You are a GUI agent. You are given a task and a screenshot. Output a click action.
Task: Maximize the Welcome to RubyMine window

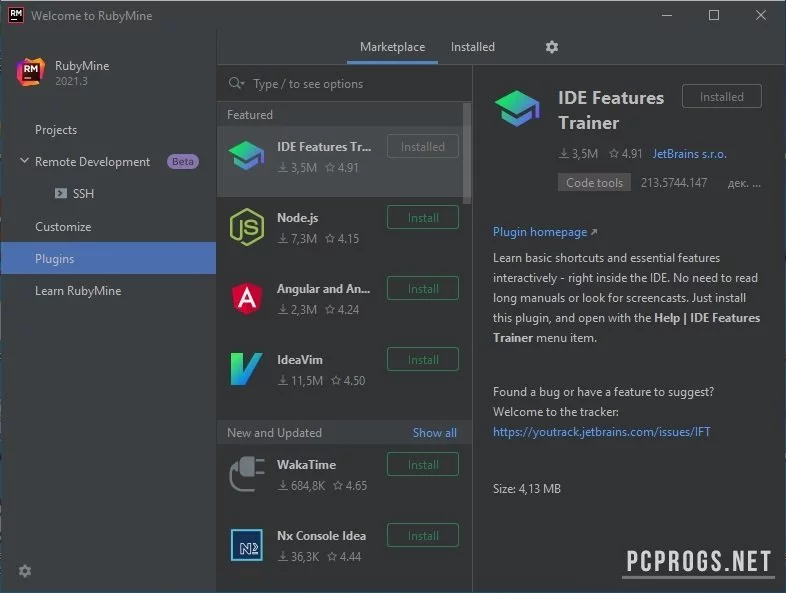714,16
